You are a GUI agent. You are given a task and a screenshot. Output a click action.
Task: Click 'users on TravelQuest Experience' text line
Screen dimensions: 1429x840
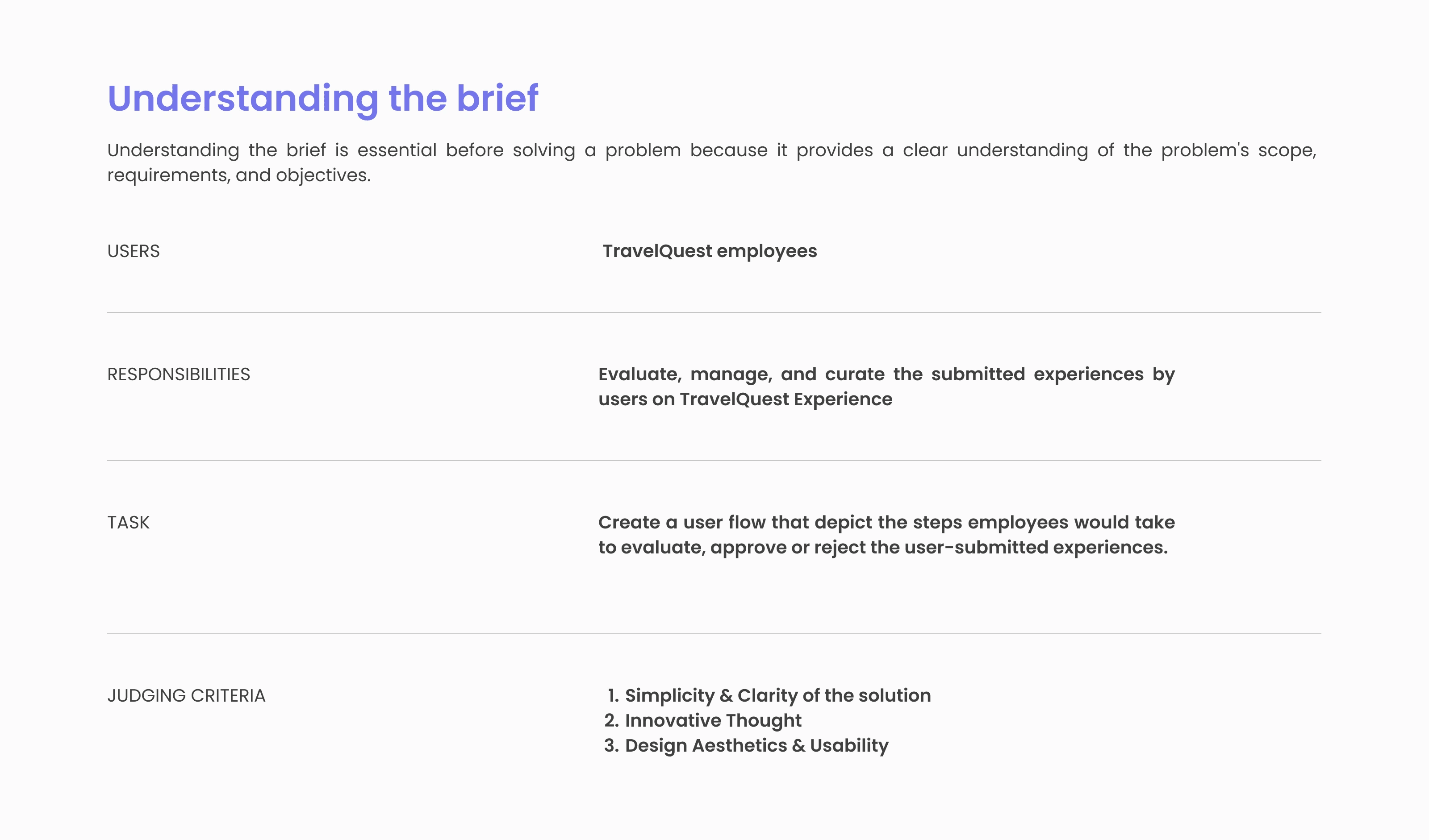(745, 399)
